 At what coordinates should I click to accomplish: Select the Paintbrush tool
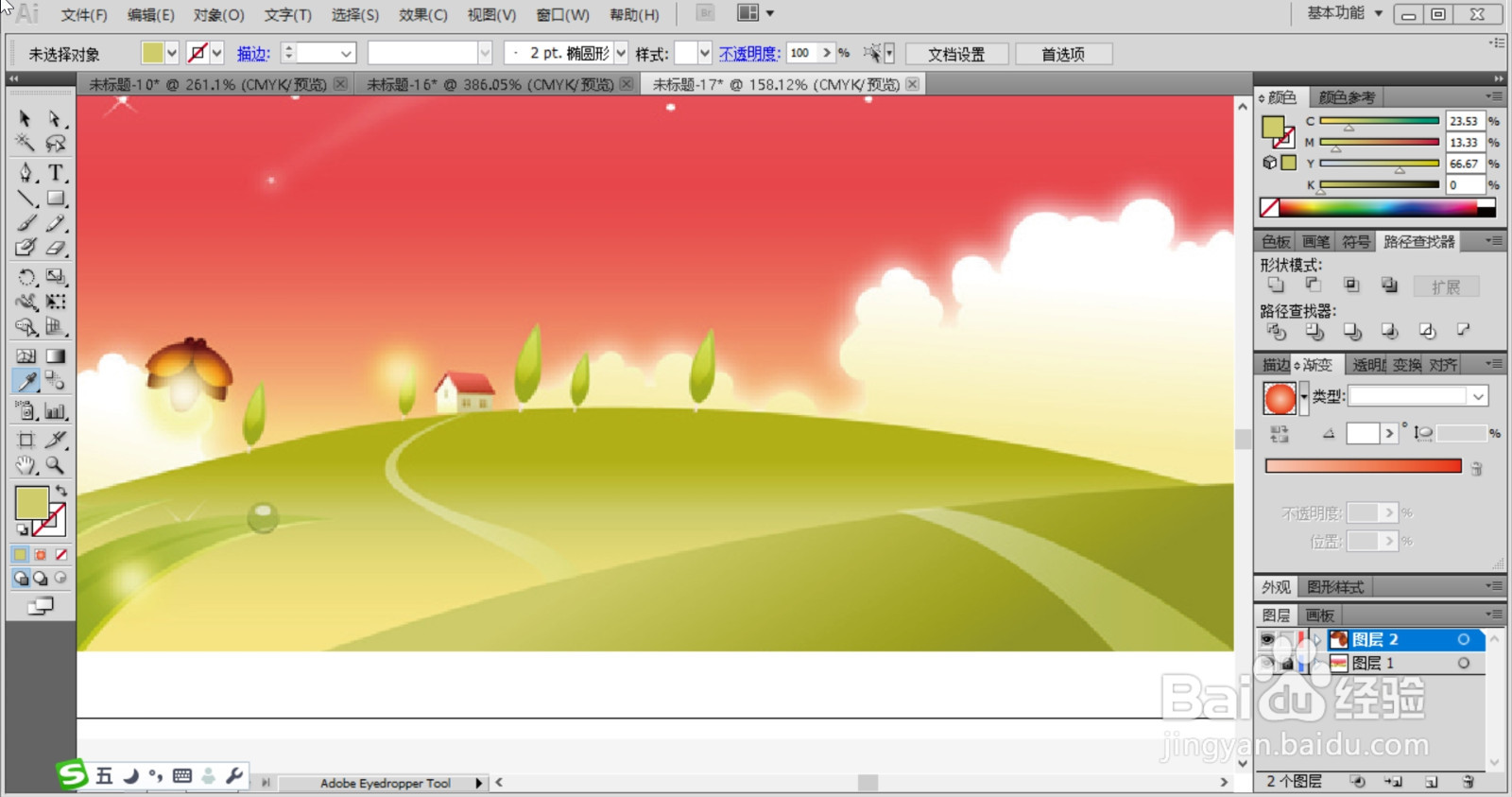pos(26,223)
